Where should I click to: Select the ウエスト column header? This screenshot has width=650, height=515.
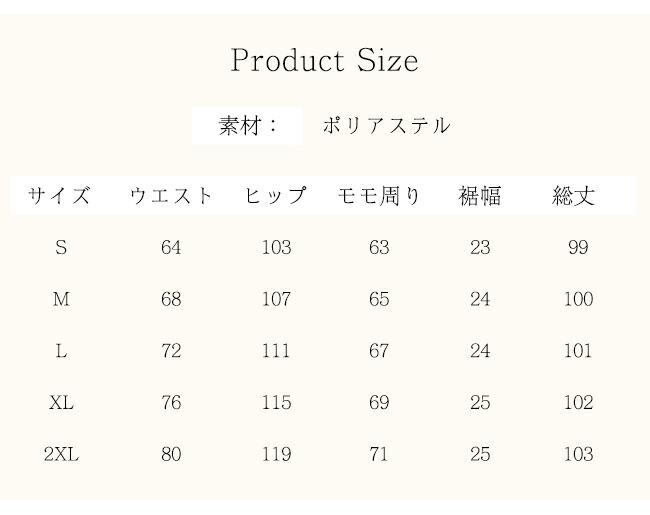pyautogui.click(x=171, y=196)
